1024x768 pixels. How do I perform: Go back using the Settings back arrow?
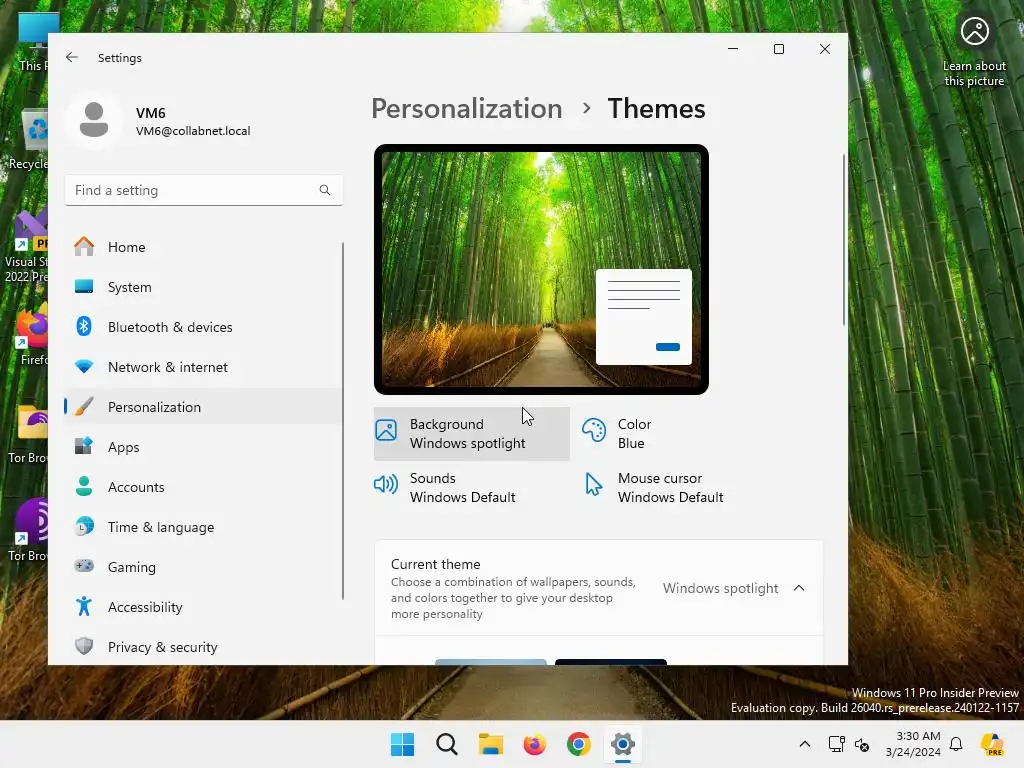coord(72,57)
